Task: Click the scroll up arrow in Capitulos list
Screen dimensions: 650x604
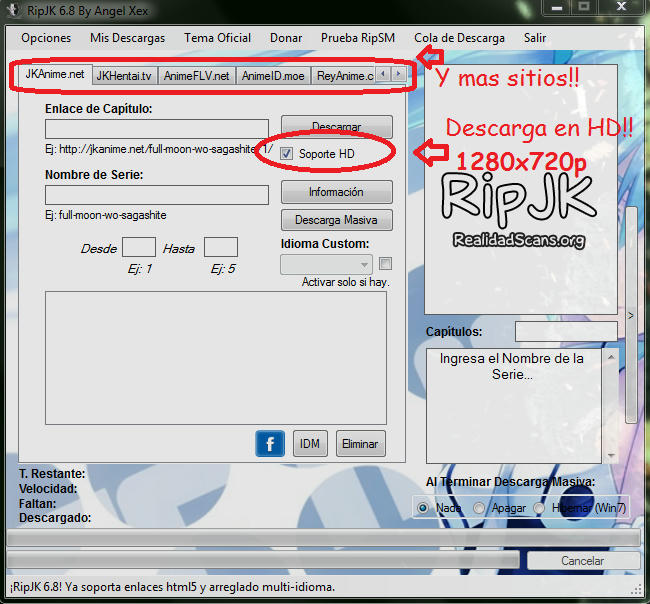Action: coord(611,357)
